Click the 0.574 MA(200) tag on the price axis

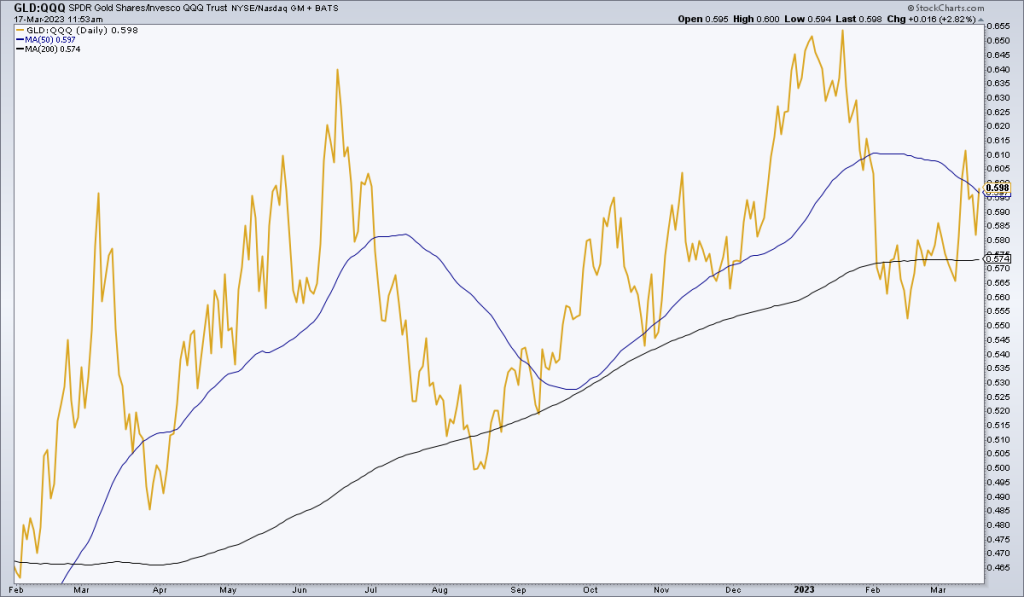[x=997, y=259]
